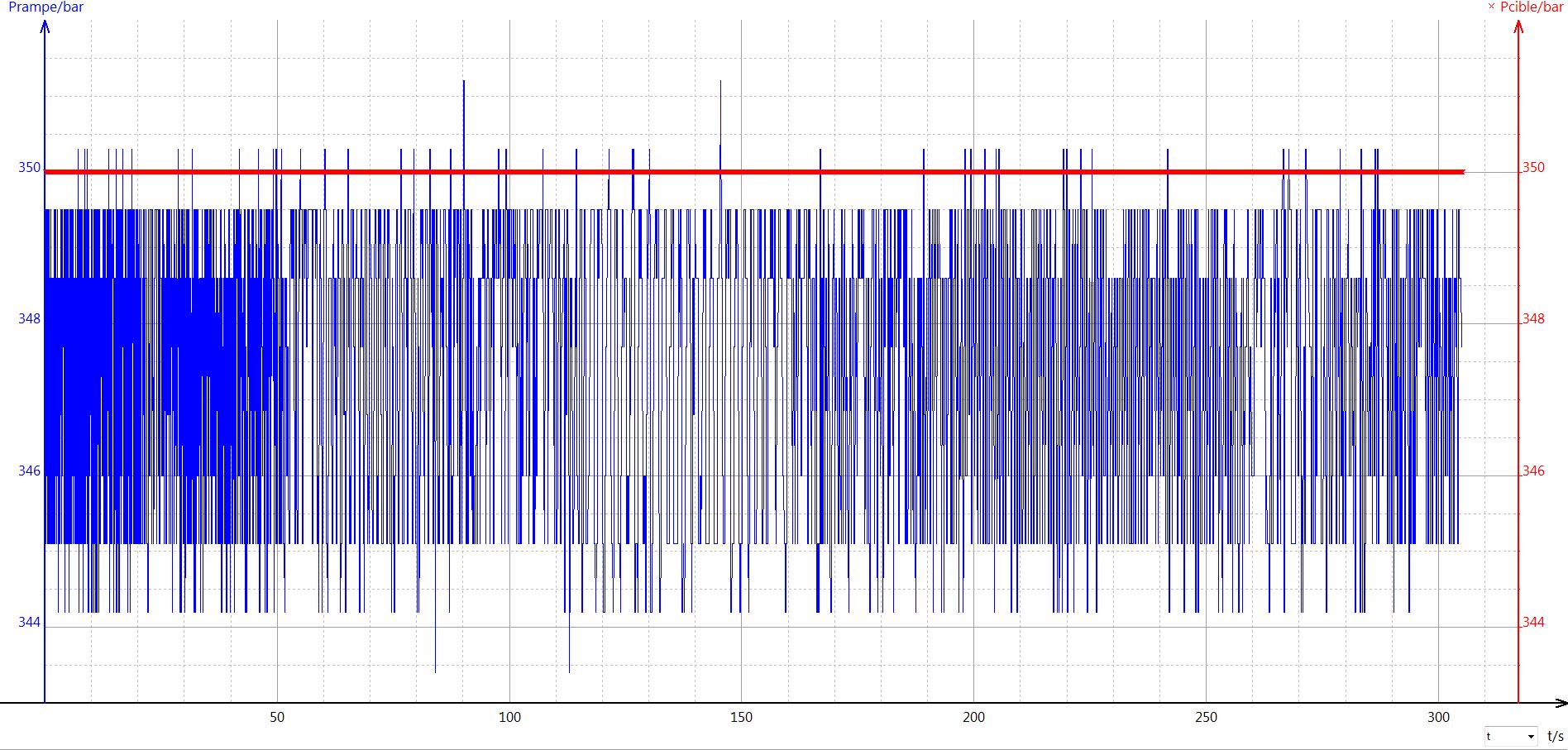Click the red 348 right axis value
Screen dimensions: 1568x750
point(1533,319)
